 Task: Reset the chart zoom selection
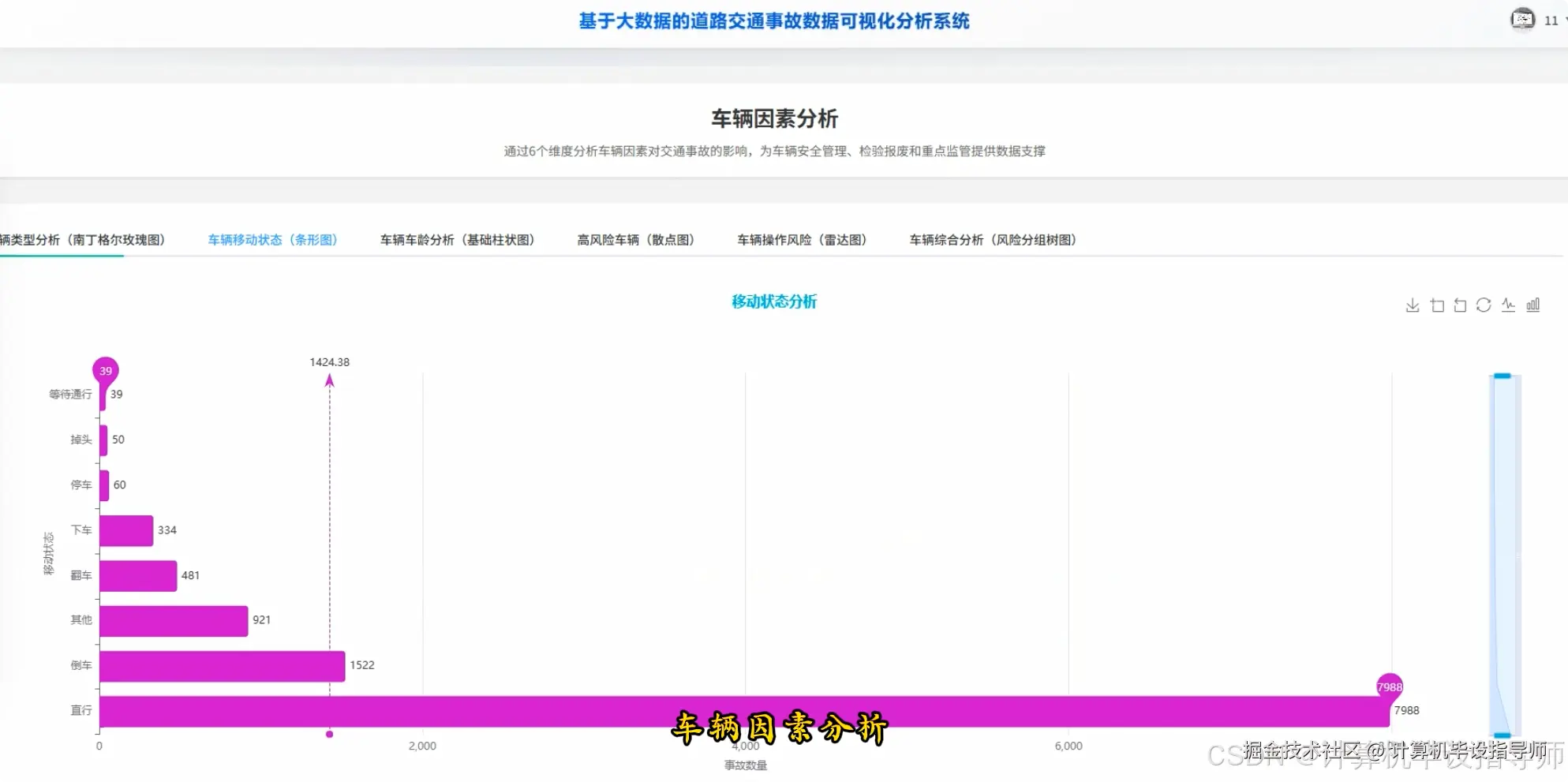(1460, 305)
